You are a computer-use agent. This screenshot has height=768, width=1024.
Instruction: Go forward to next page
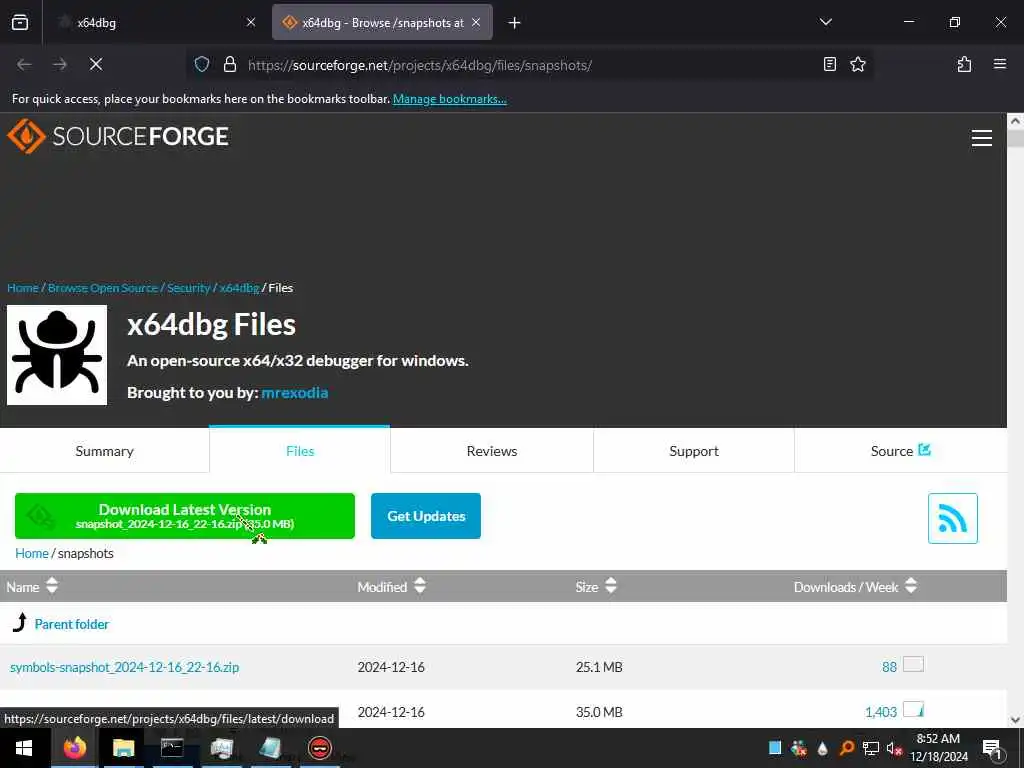coord(60,64)
